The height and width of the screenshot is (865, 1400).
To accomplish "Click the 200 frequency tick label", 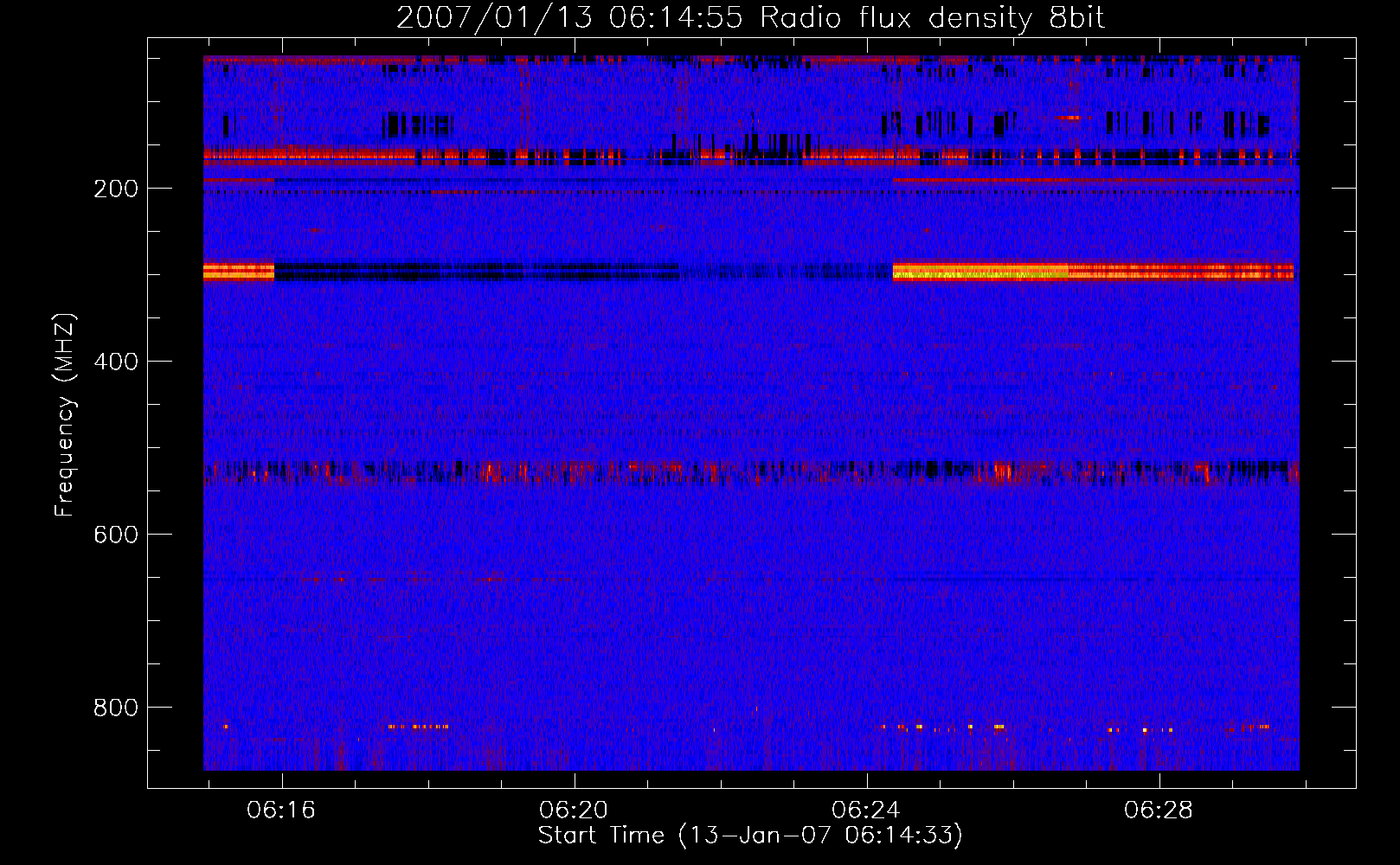I will pos(116,189).
